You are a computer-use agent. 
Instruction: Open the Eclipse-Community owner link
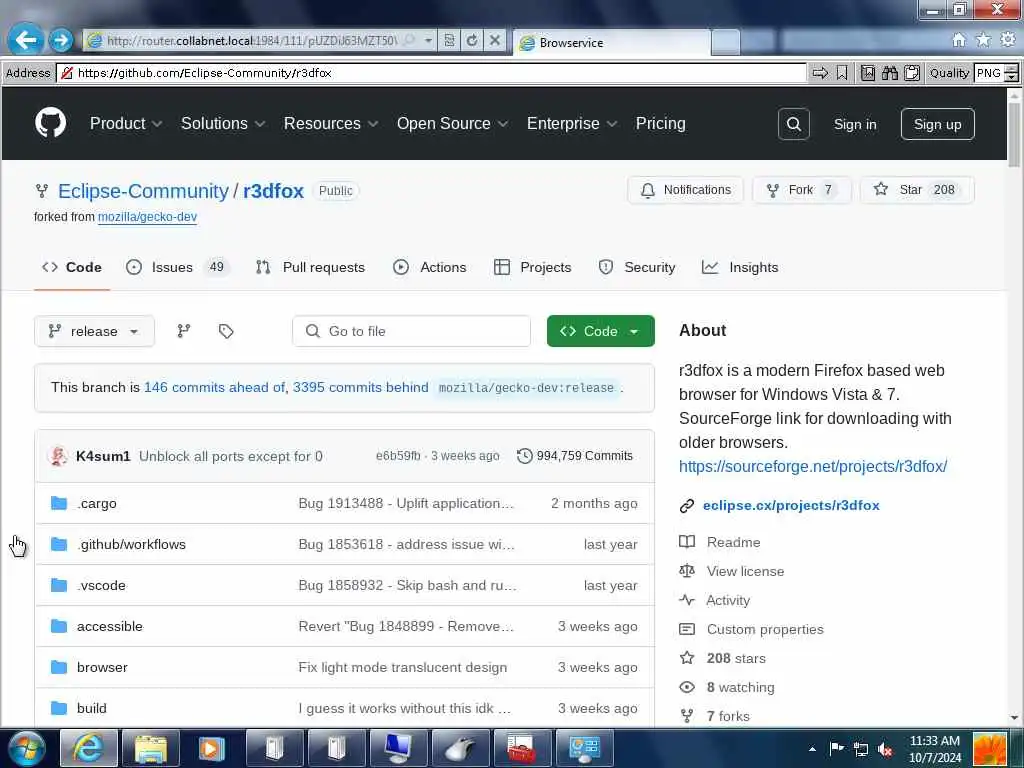[143, 191]
